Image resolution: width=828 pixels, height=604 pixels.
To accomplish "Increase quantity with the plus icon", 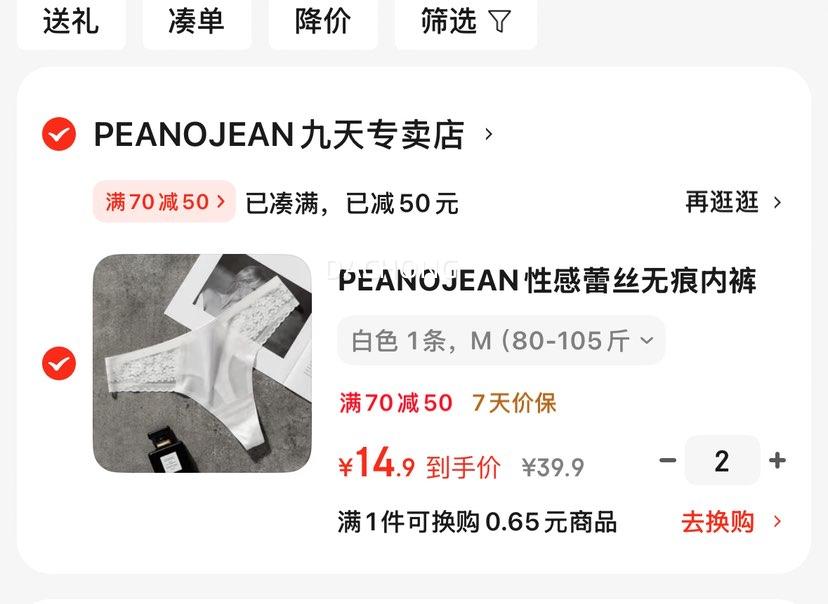I will coord(777,460).
